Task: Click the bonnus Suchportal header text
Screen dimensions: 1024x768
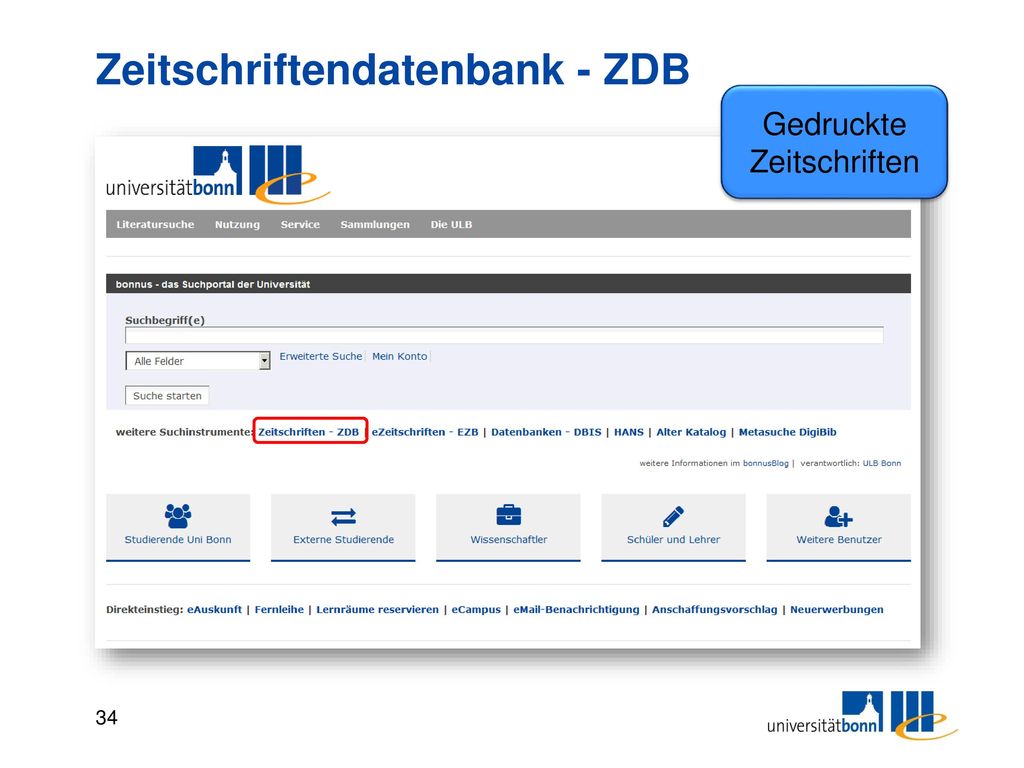Action: pos(213,284)
